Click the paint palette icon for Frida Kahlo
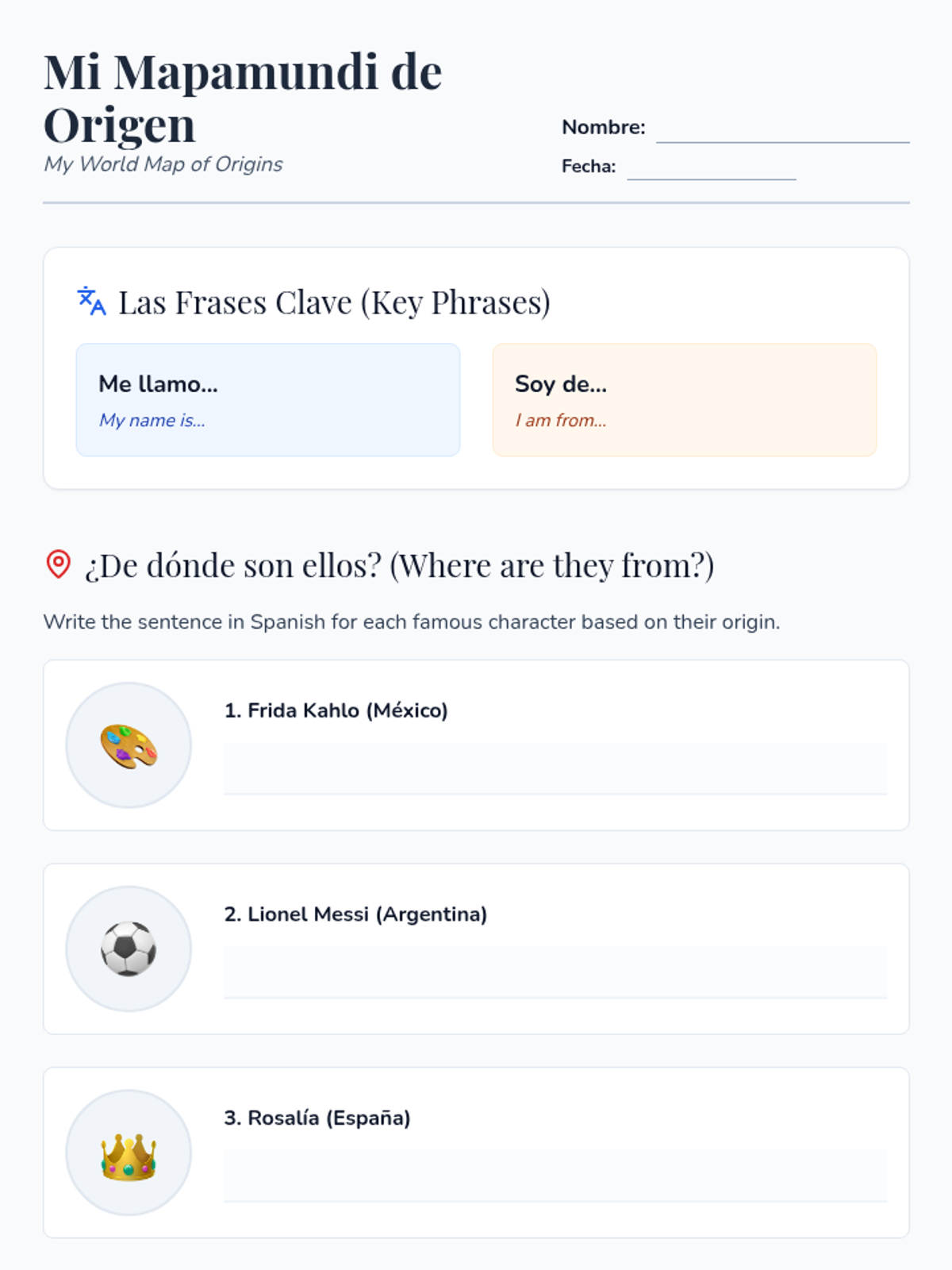The image size is (952, 1270). click(x=129, y=745)
